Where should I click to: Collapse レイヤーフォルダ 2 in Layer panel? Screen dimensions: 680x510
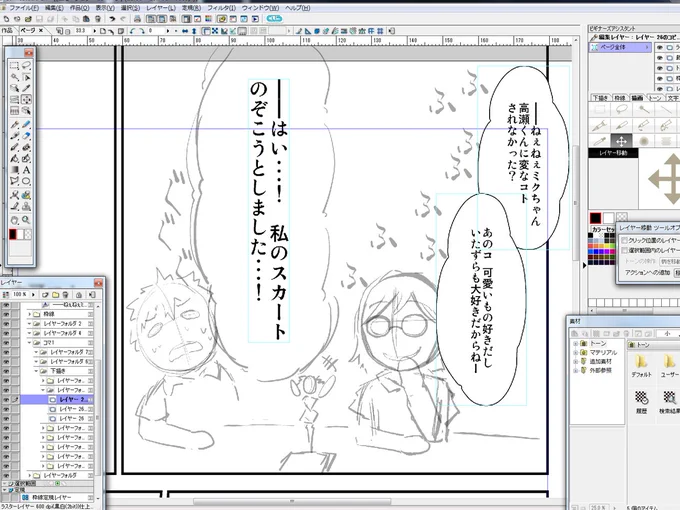(29, 324)
